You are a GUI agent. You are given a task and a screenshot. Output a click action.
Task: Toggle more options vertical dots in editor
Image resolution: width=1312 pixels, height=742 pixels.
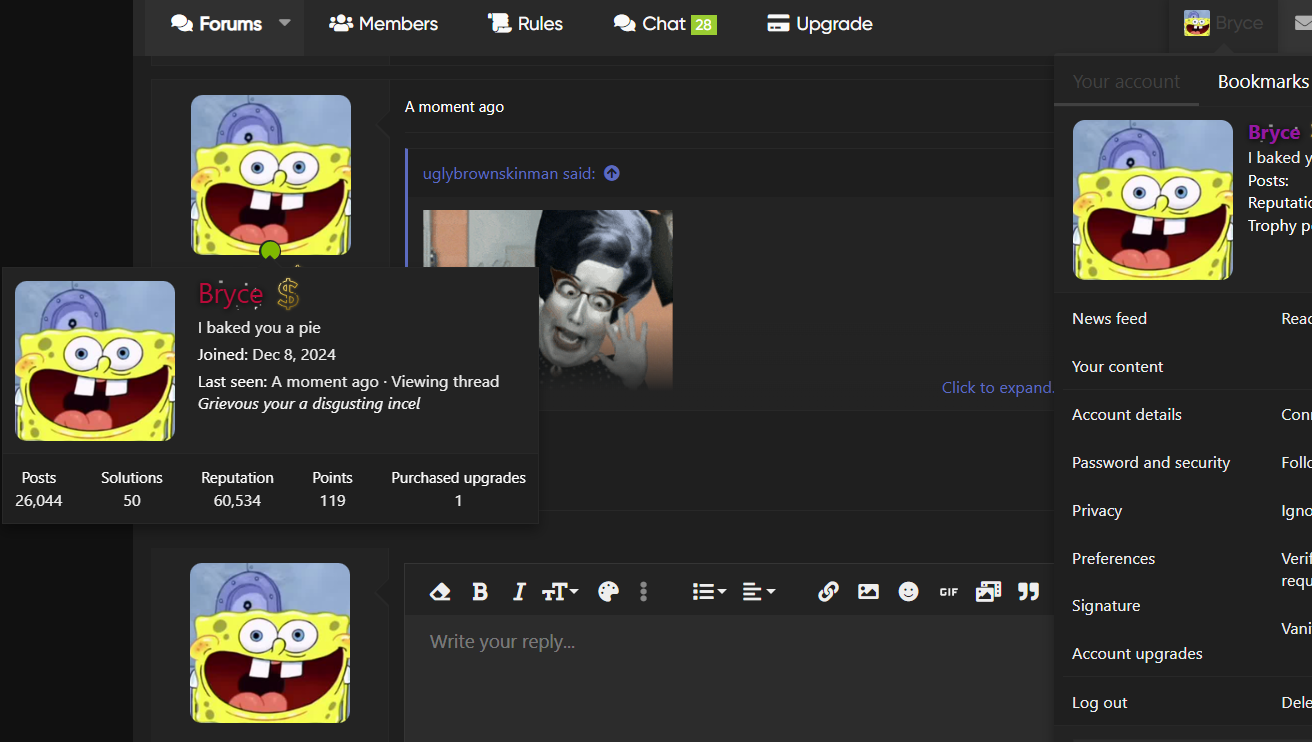click(x=643, y=592)
